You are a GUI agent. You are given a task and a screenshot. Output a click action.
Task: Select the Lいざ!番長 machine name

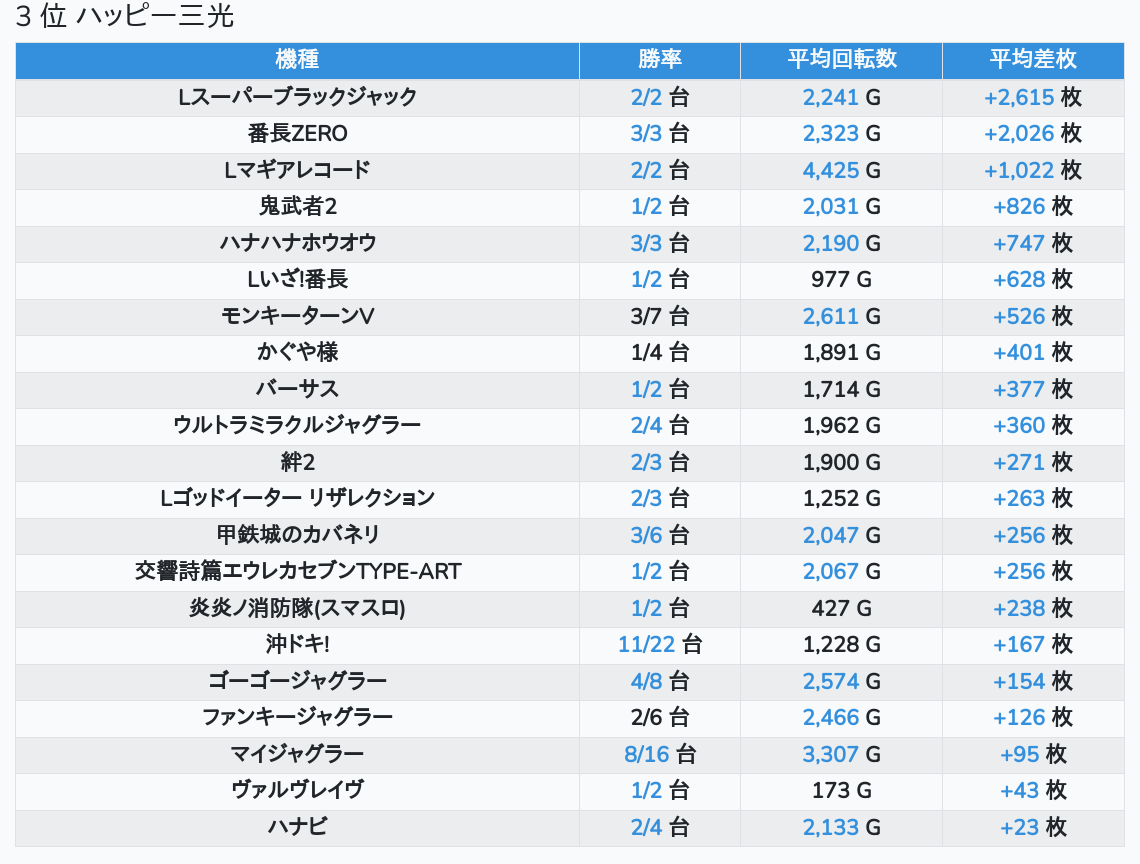click(x=297, y=279)
